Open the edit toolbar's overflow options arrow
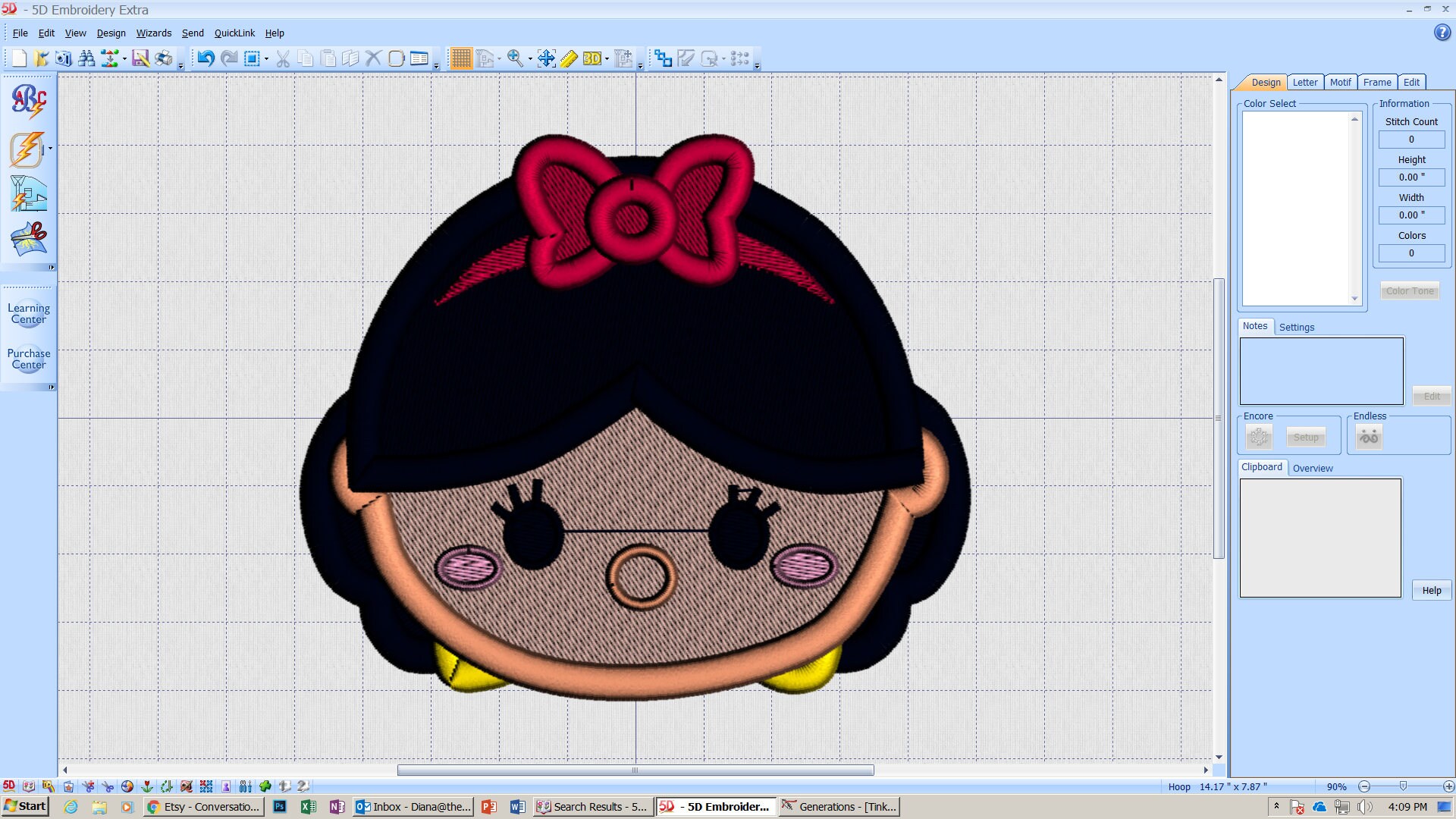The image size is (1456, 819). coord(436,66)
